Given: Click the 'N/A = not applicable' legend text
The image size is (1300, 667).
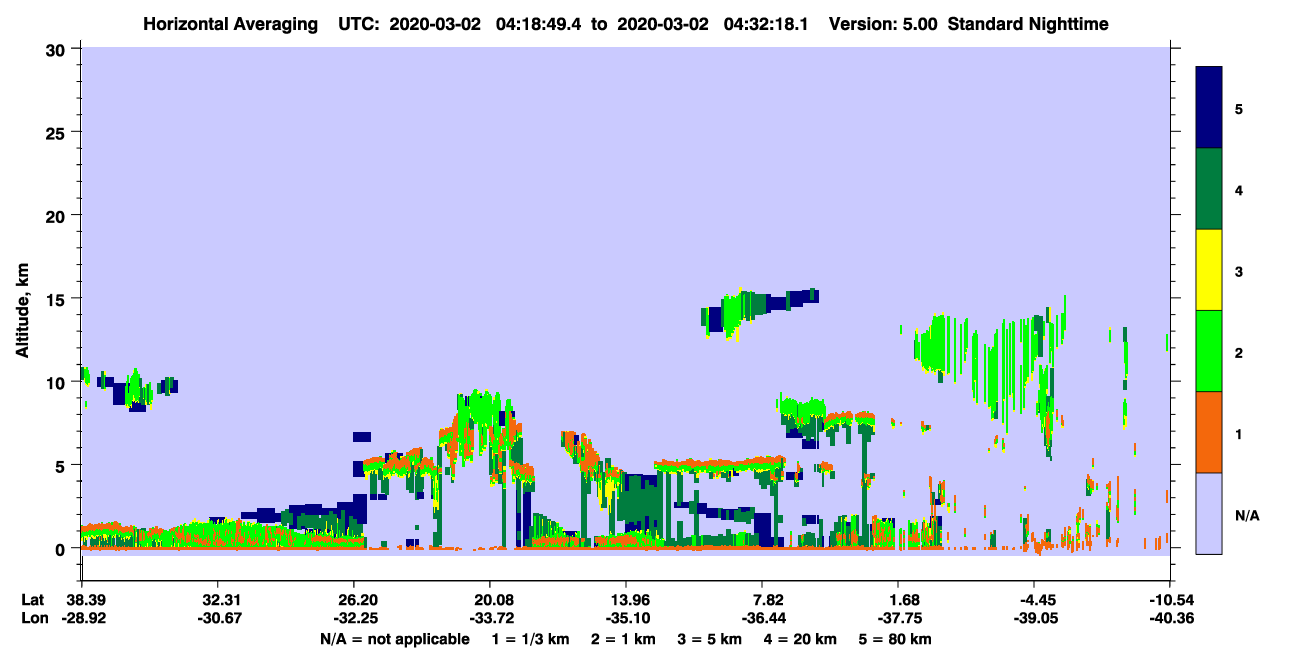Looking at the screenshot, I should [395, 639].
